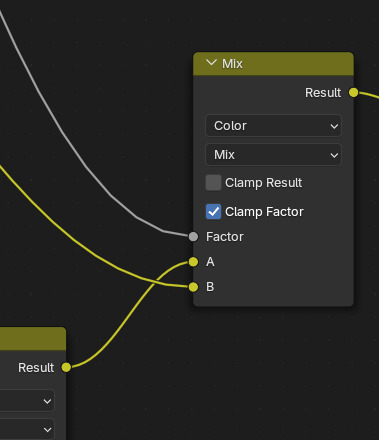The height and width of the screenshot is (440, 379).
Task: Click the yellow B input socket
Action: [193, 287]
